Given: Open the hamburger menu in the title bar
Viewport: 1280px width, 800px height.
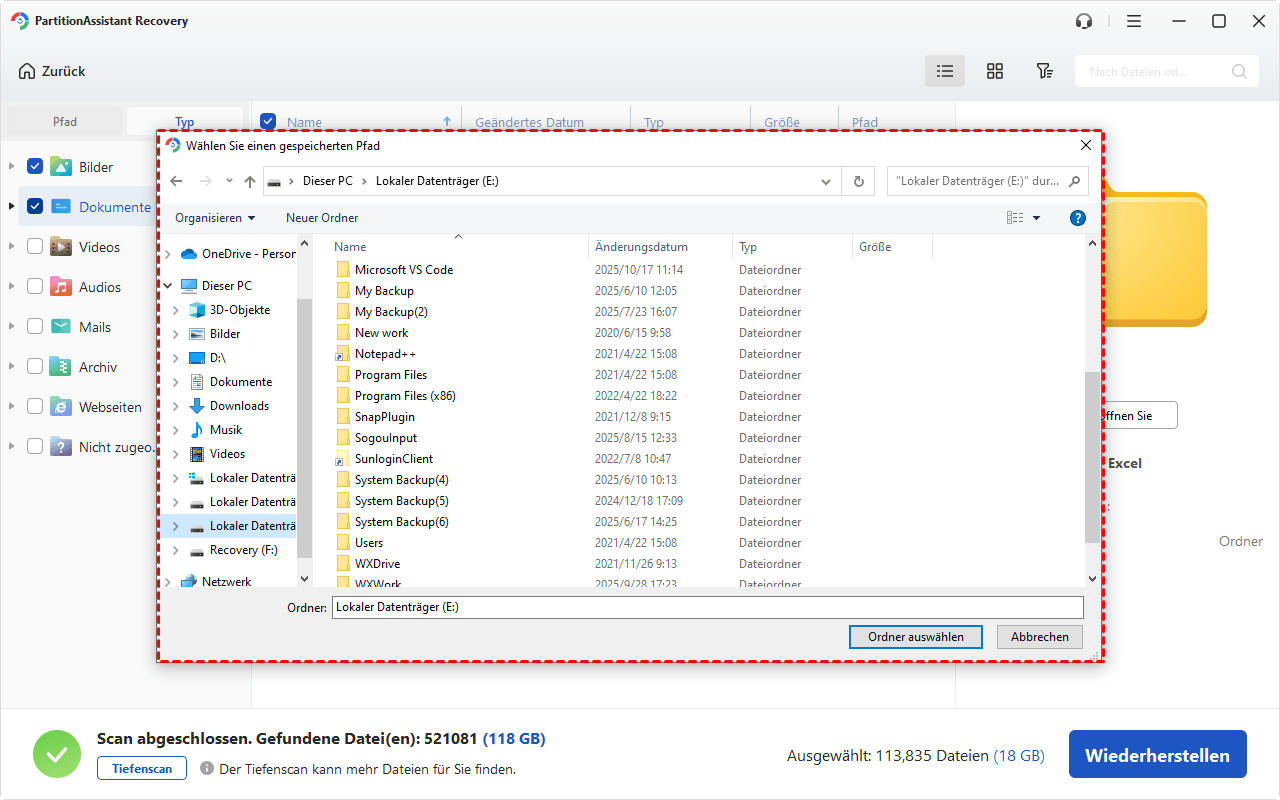Looking at the screenshot, I should tap(1133, 21).
